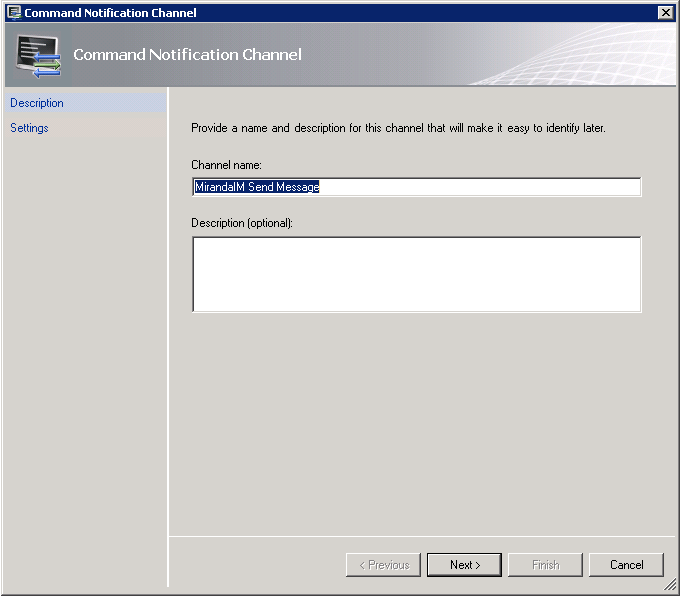Click the title bar window icon
The height and width of the screenshot is (602, 684).
[14, 13]
